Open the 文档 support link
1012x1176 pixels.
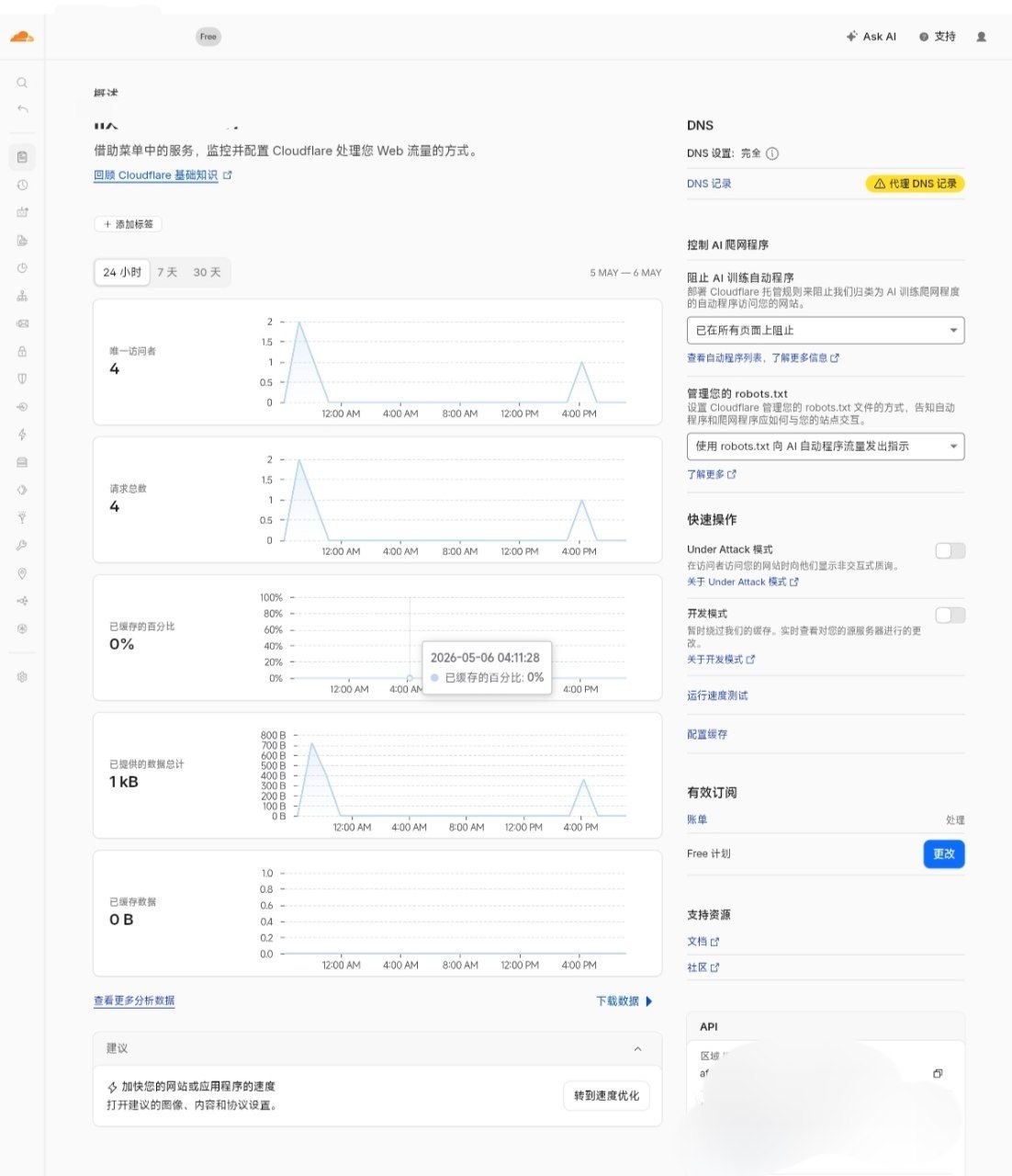click(703, 942)
